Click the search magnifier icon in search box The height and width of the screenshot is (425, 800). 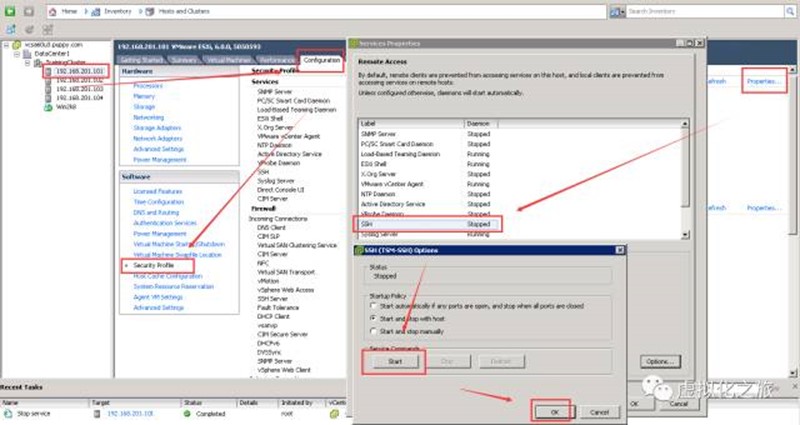(x=790, y=11)
